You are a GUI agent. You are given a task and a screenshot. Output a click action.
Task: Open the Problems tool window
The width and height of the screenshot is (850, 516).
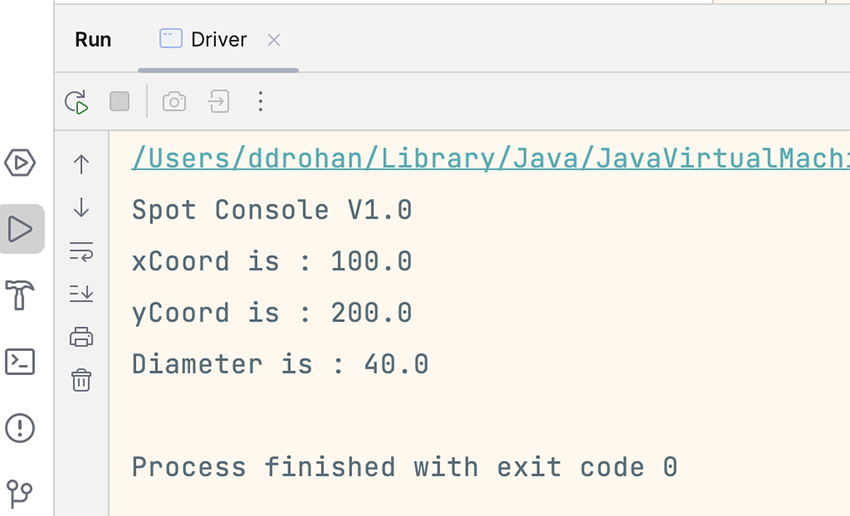[x=20, y=428]
